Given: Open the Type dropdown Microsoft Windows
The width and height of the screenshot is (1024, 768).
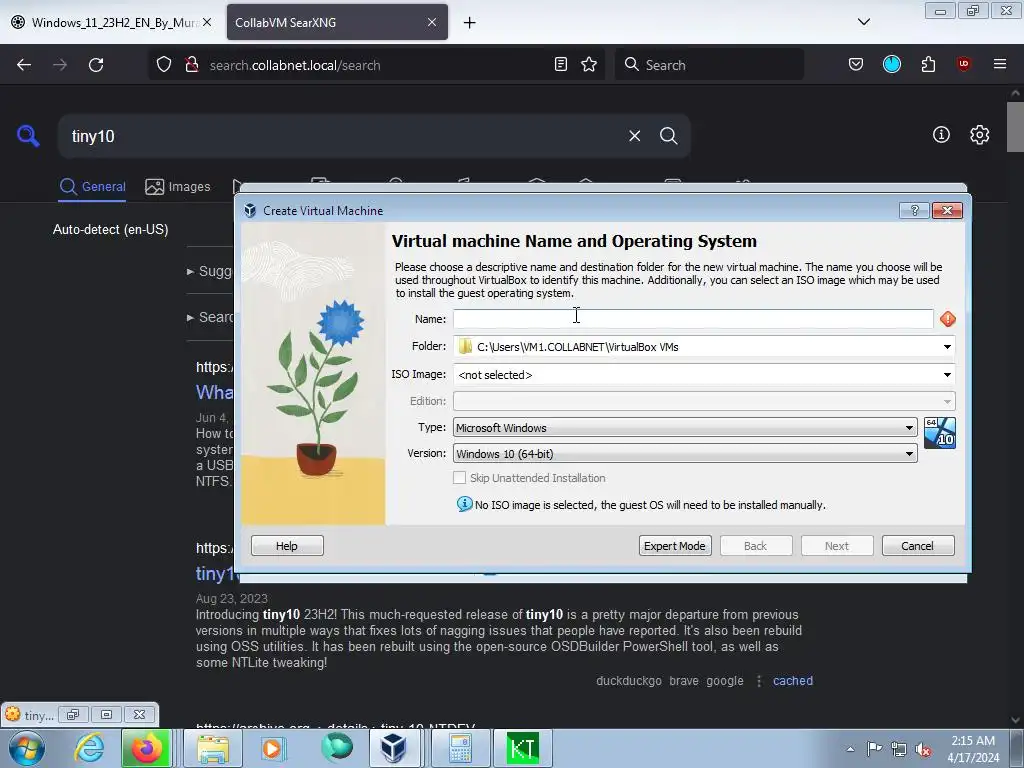Looking at the screenshot, I should click(x=685, y=428).
